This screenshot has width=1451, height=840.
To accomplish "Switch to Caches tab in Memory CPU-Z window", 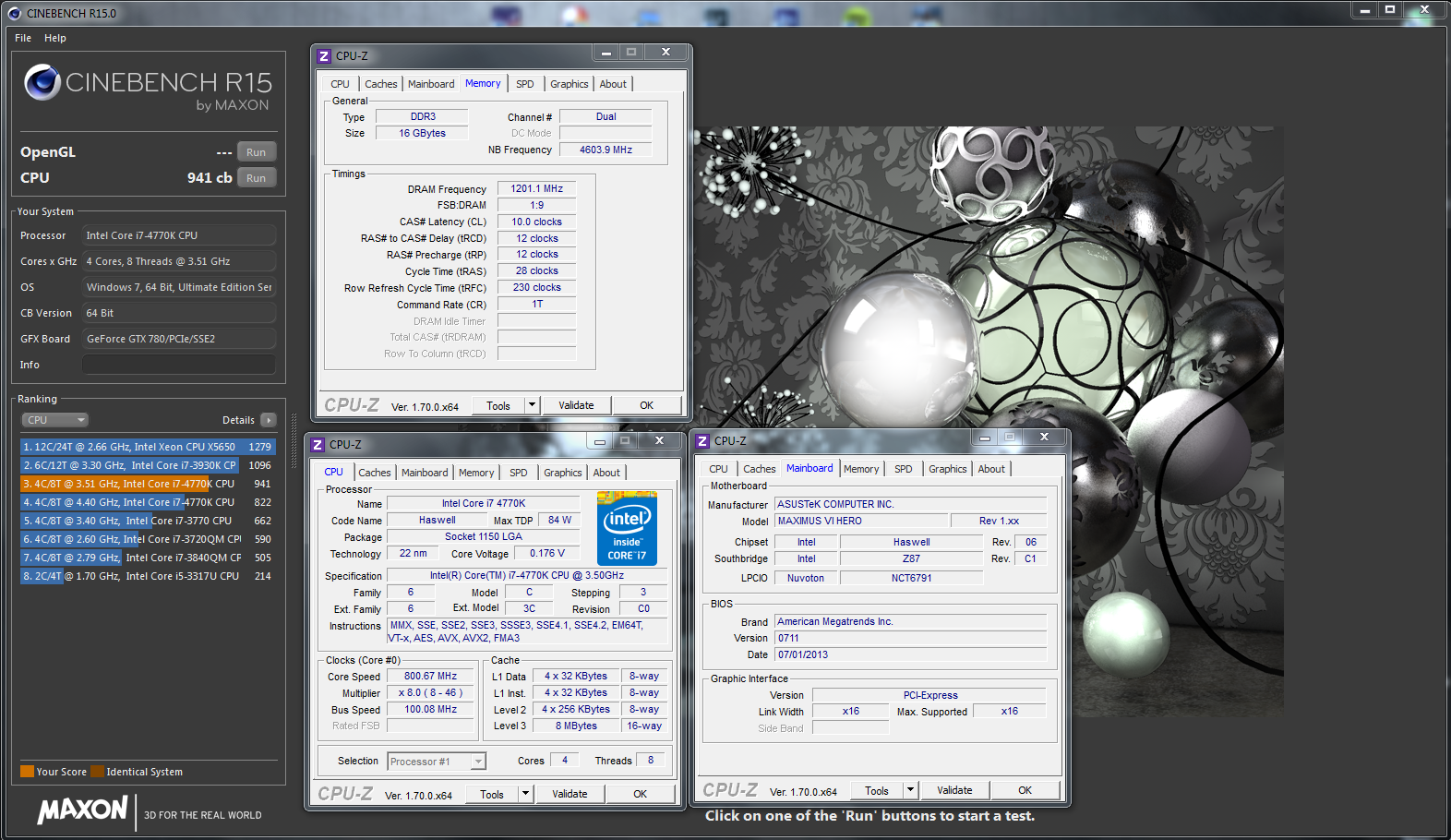I will click(x=380, y=84).
